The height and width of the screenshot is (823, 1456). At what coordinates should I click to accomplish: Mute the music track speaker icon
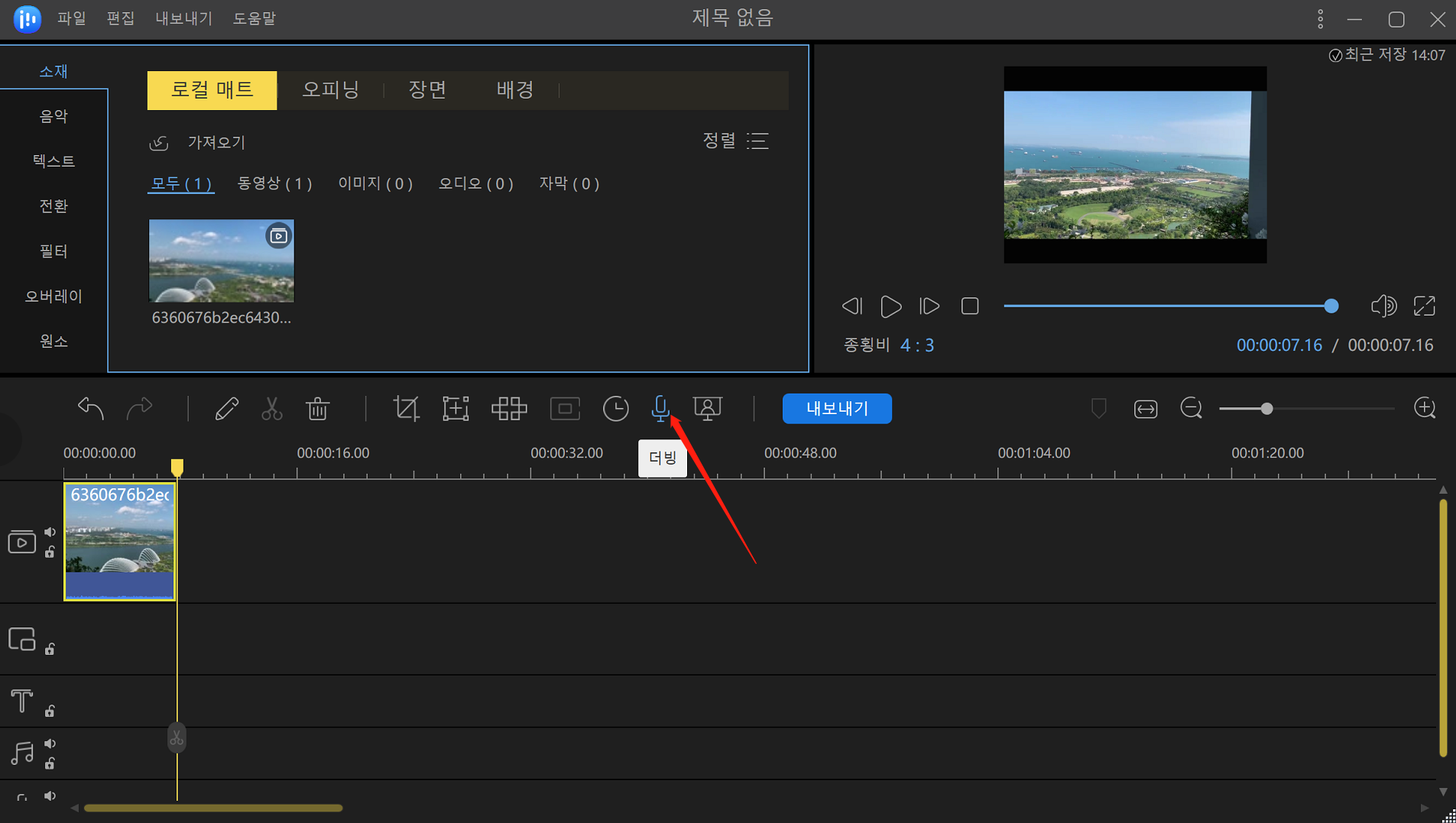50,742
